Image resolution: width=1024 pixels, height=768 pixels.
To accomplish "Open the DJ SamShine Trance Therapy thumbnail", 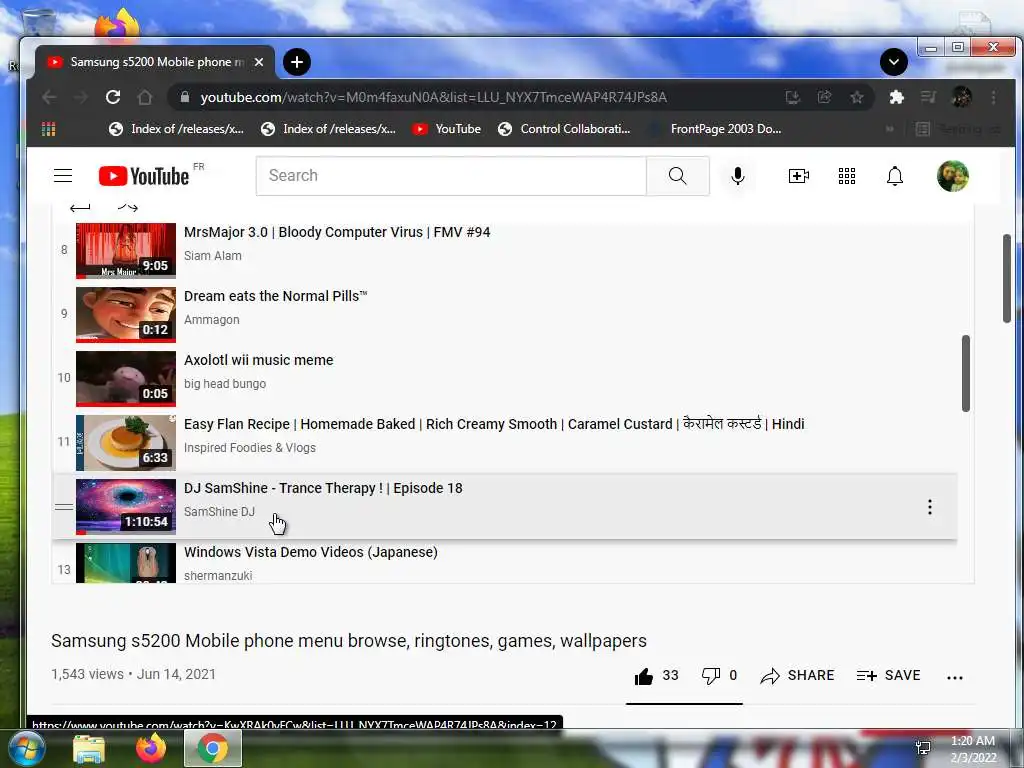I will [126, 507].
